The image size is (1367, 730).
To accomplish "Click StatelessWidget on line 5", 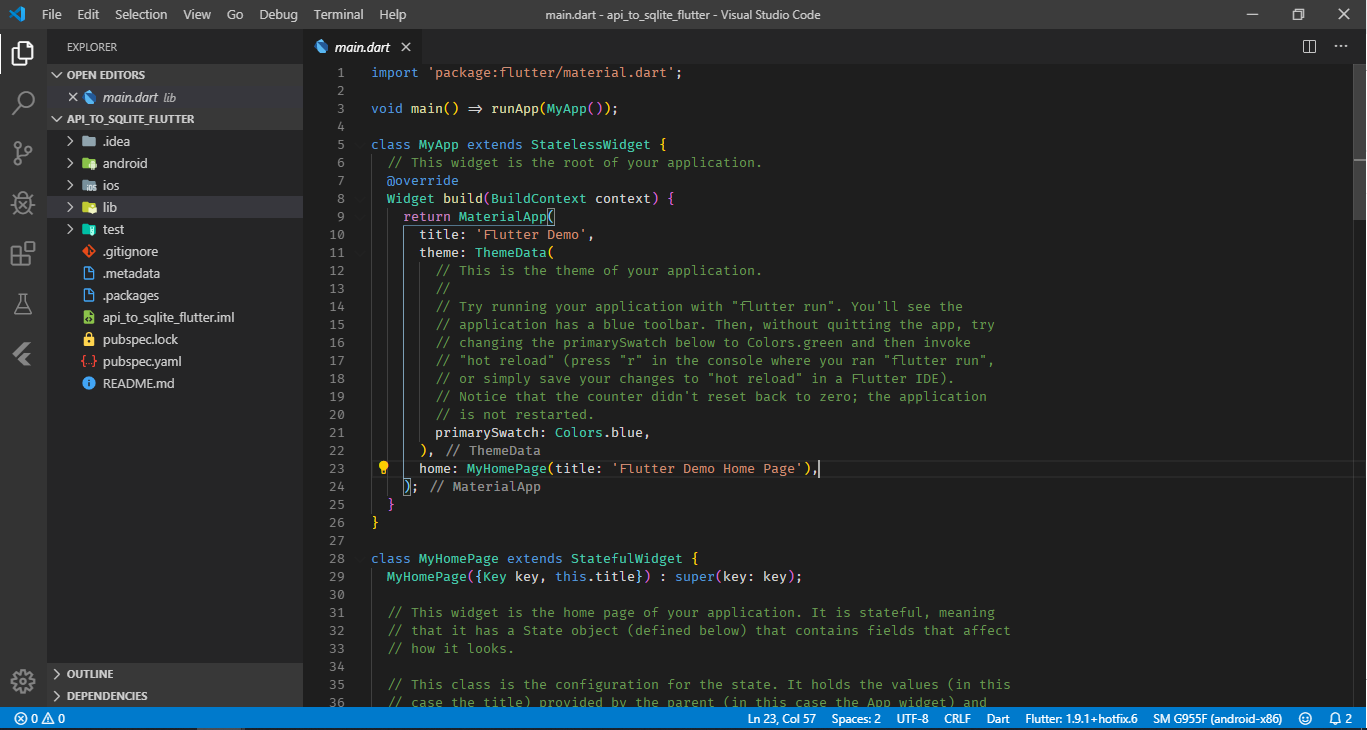I will tap(591, 145).
